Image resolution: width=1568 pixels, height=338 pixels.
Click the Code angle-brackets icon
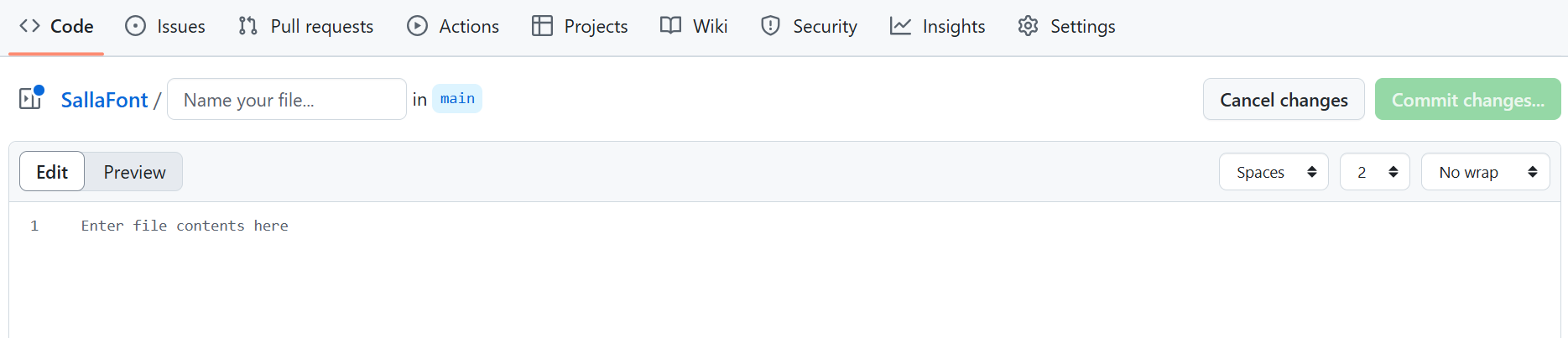coord(29,26)
